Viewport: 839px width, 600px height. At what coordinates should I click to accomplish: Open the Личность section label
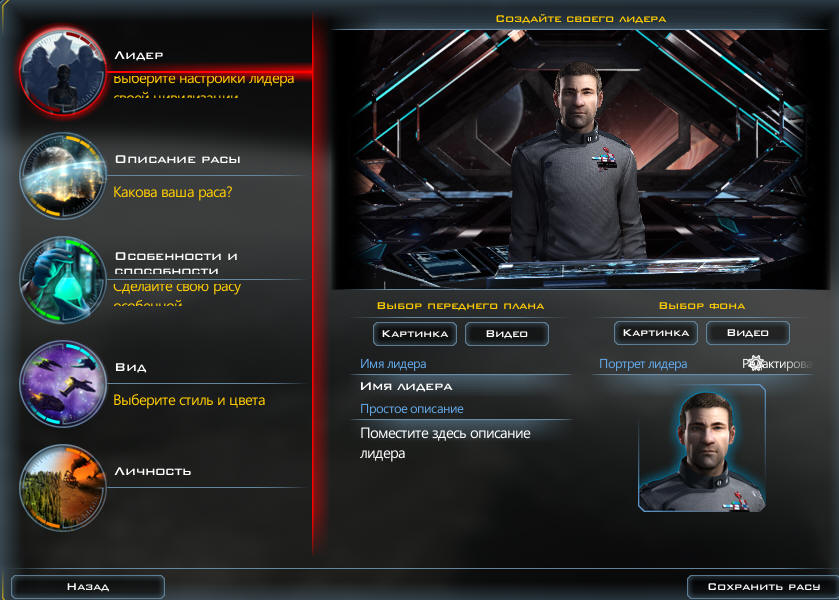[153, 471]
